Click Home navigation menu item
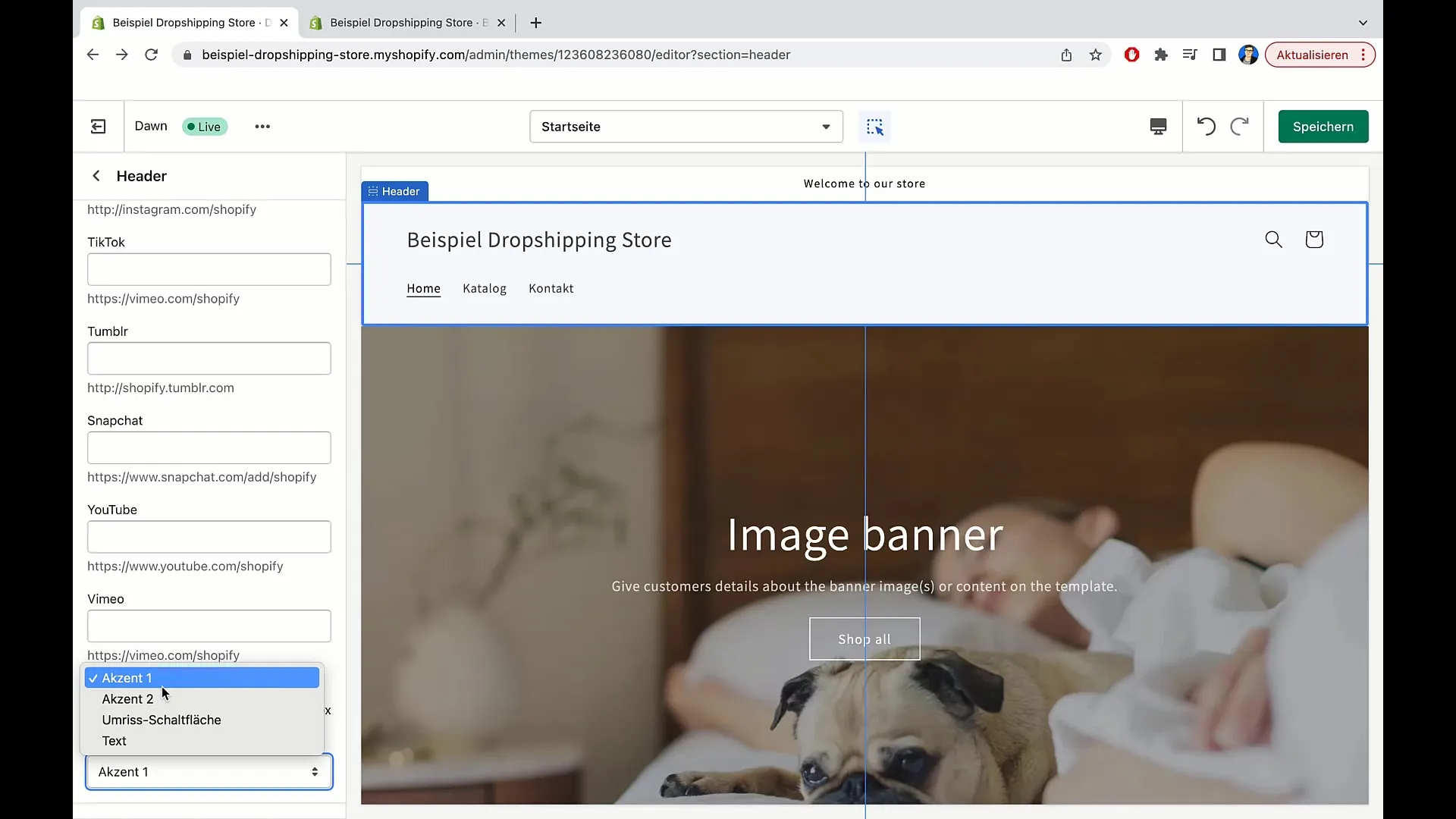The height and width of the screenshot is (819, 1456). tap(424, 288)
